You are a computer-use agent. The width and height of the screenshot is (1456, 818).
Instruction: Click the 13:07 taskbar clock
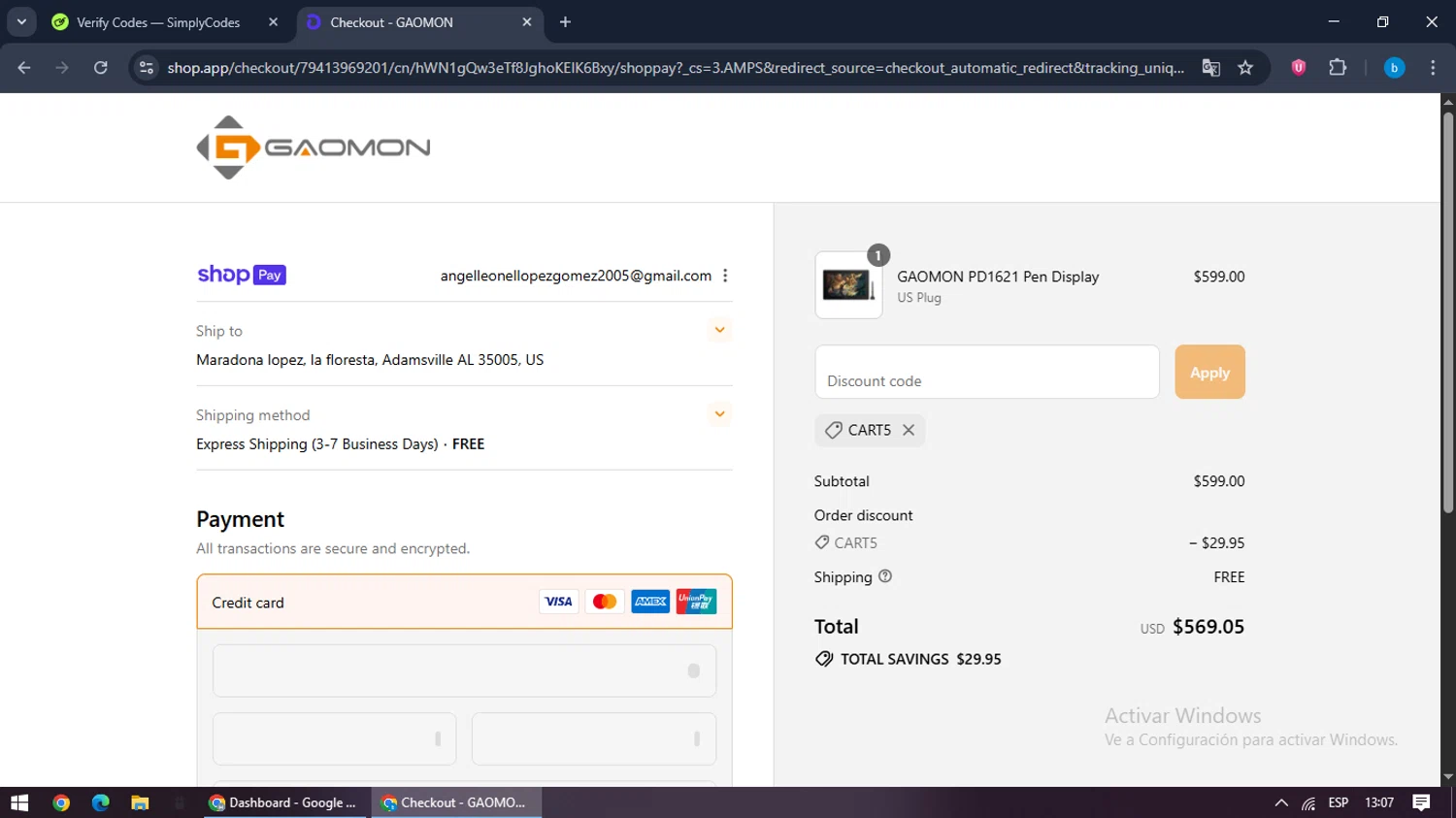click(x=1379, y=802)
